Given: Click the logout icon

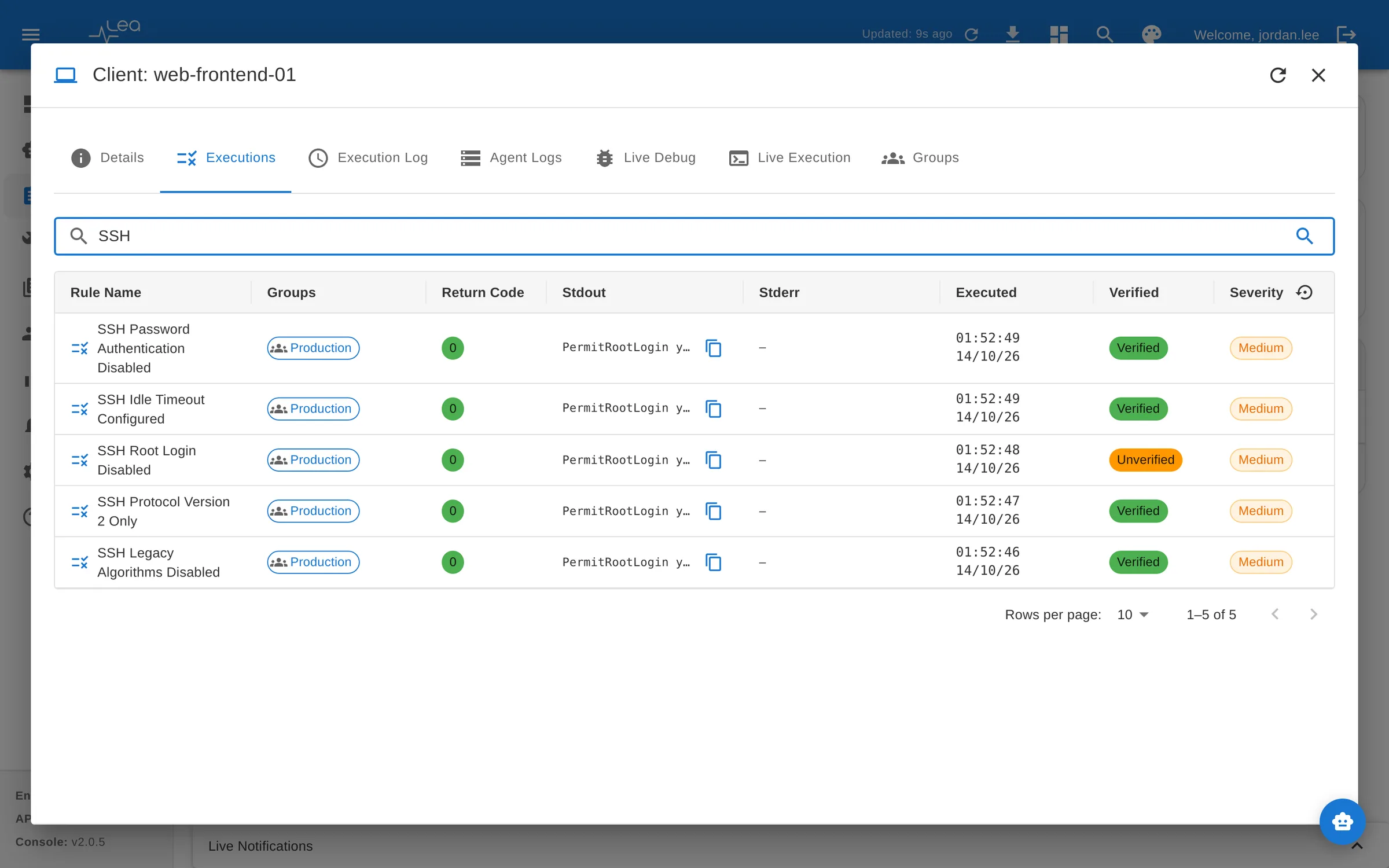Looking at the screenshot, I should [1346, 34].
